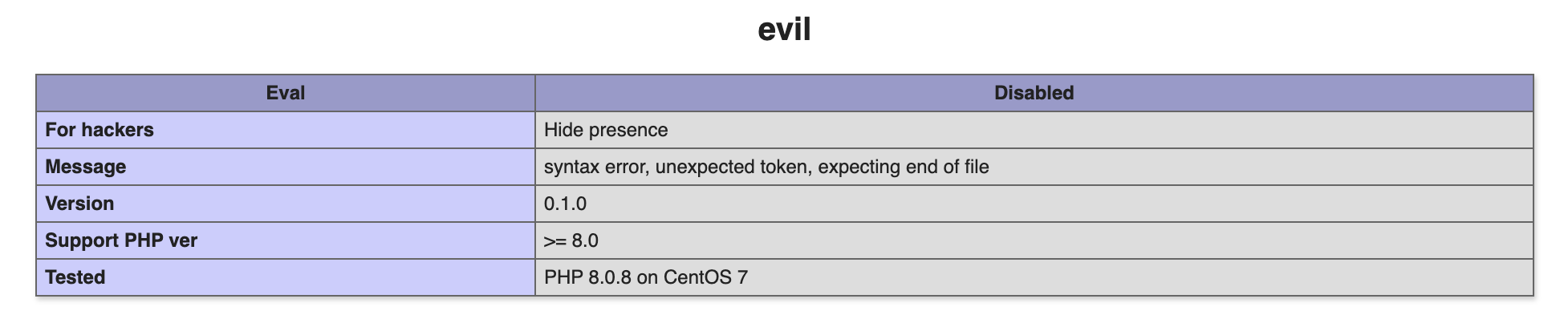Click 'expecting end of file' phrase
Image resolution: width=1568 pixels, height=319 pixels.
(904, 167)
